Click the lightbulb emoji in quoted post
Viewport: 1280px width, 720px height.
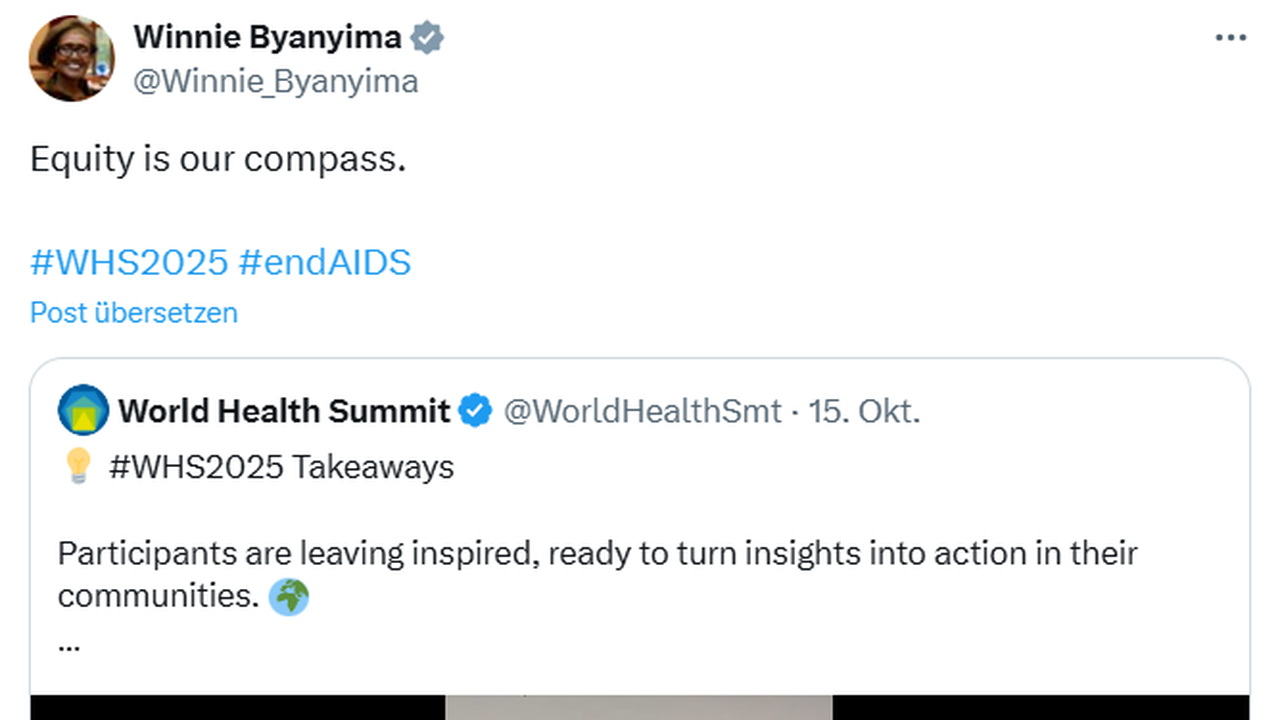(78, 467)
